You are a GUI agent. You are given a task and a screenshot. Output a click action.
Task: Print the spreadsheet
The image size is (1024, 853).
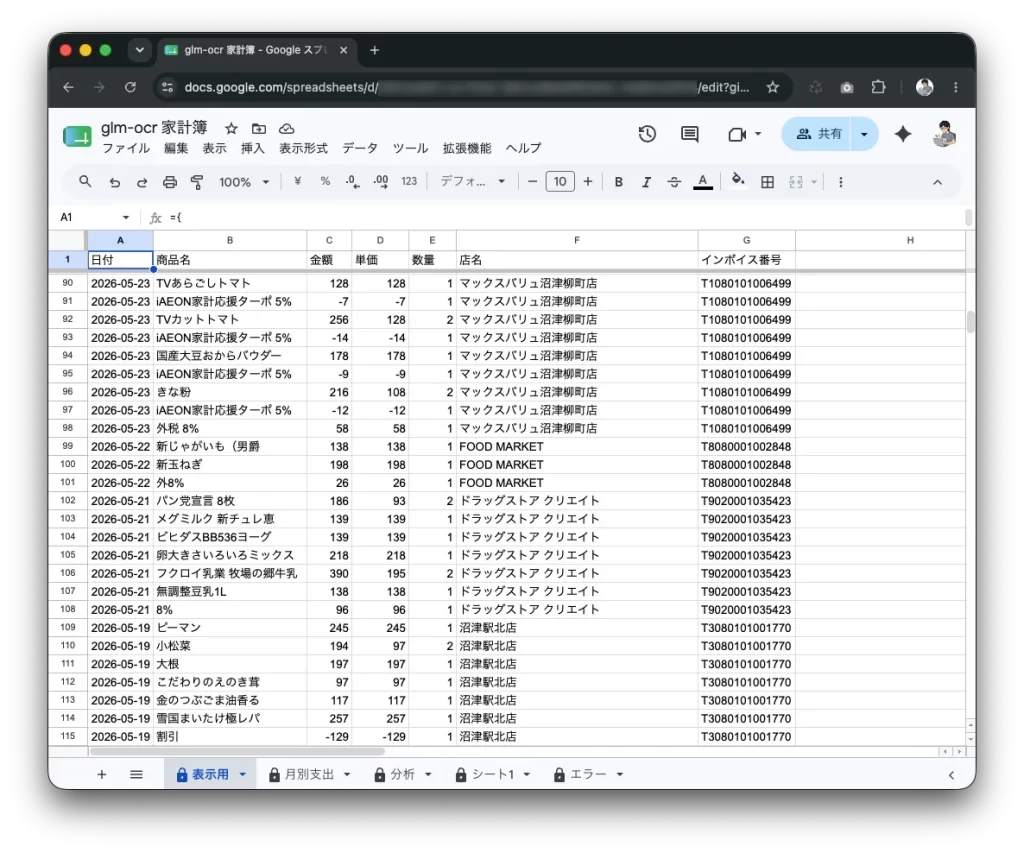(170, 182)
